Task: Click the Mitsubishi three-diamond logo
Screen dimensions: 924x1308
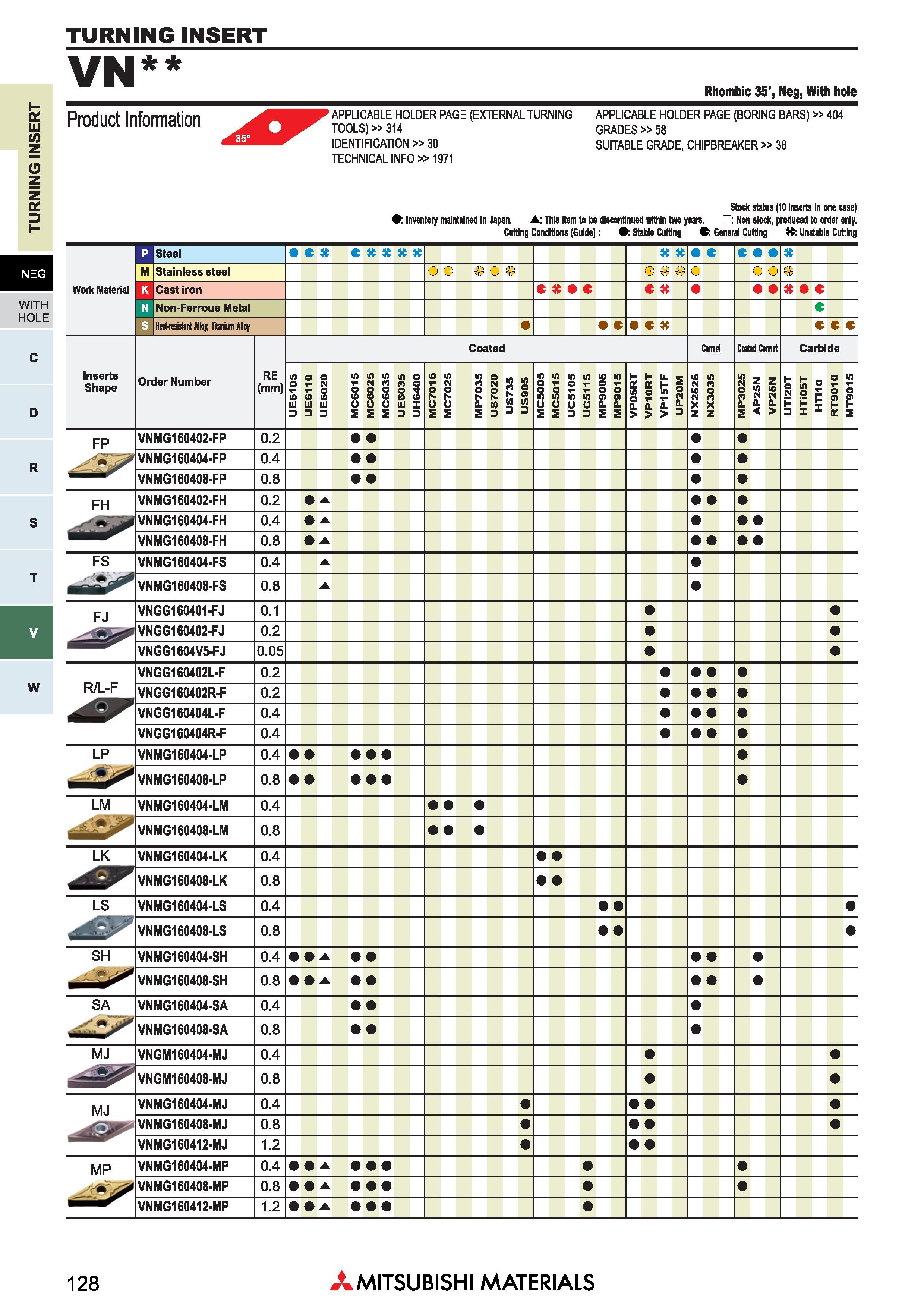Action: coord(341,1281)
